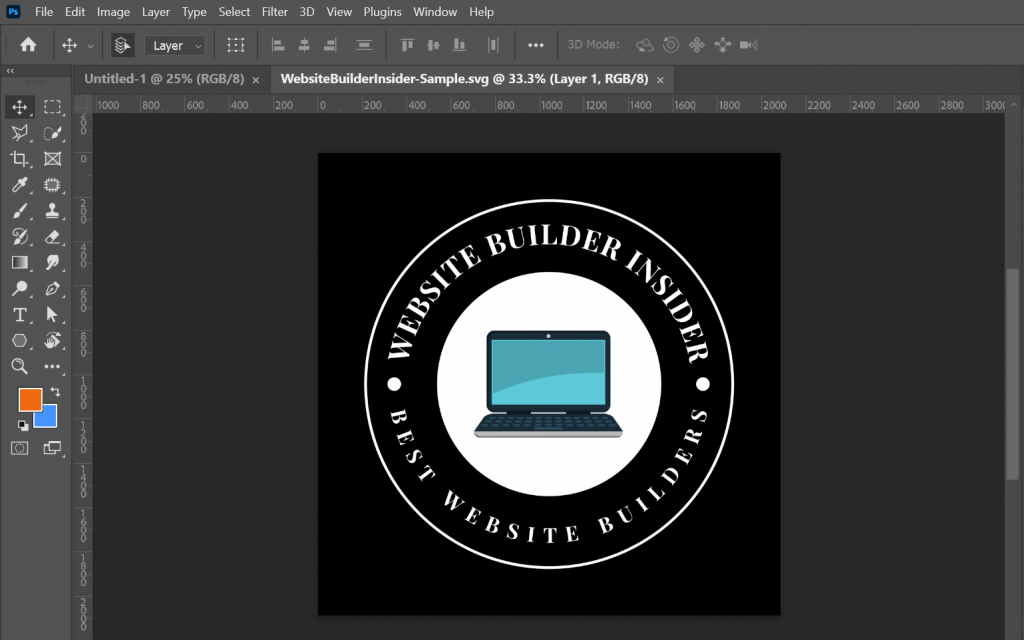Screen dimensions: 1024x640
Task: Activate the Eyedropper tool
Action: [x=20, y=184]
